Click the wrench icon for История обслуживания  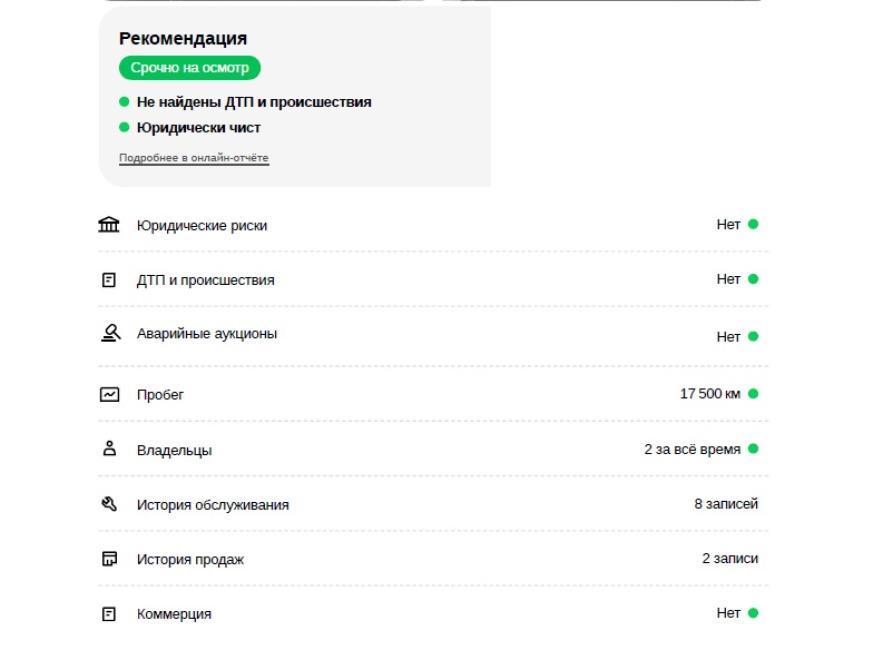coord(109,504)
